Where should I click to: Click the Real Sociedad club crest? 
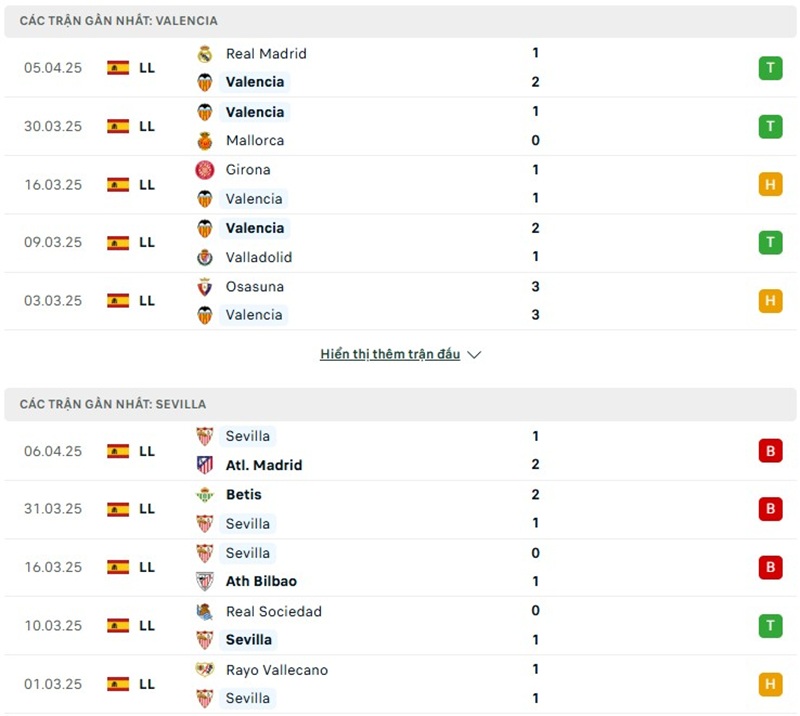pos(205,611)
